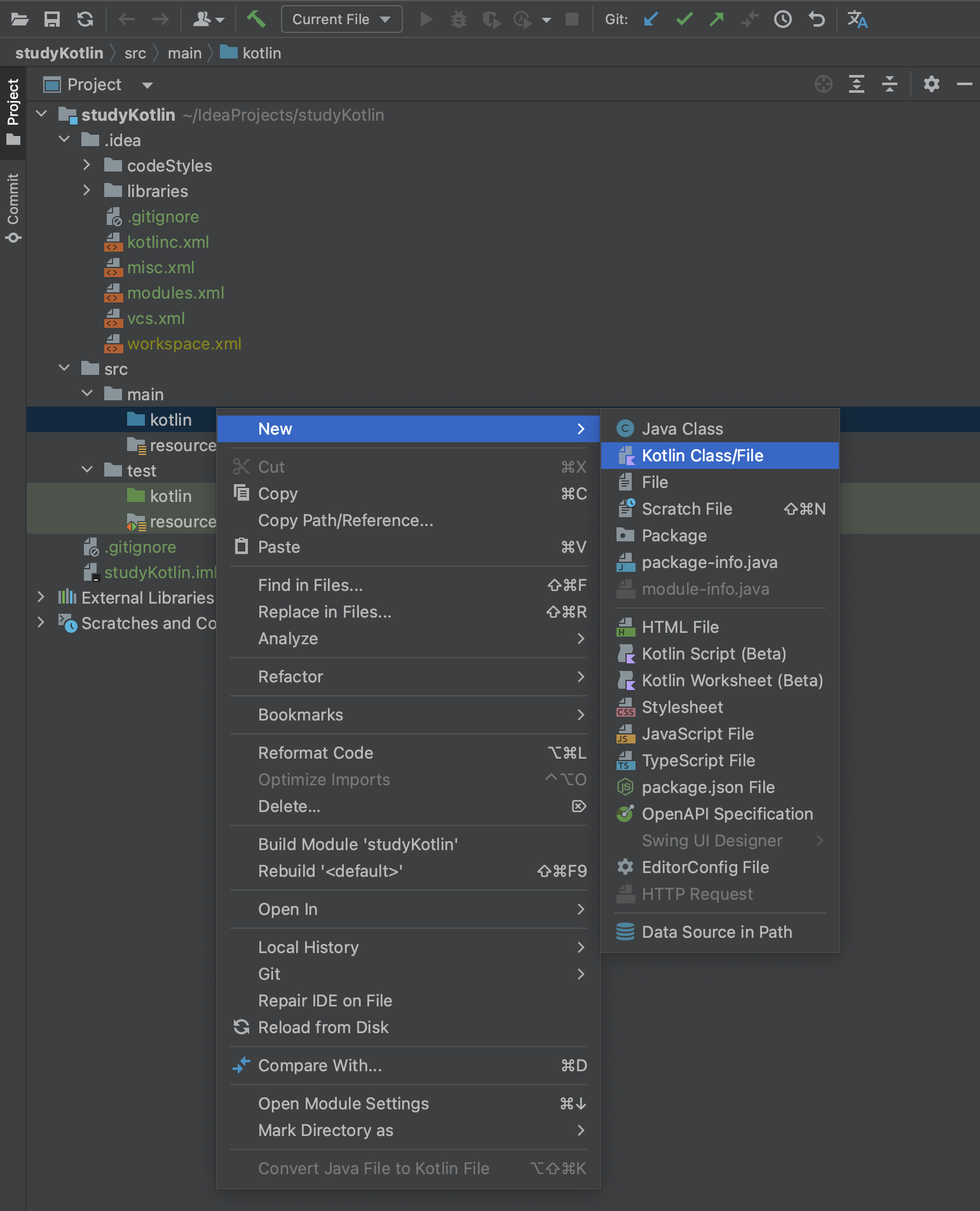Screen dimensions: 980x1211
Task: Choose Java Class from New submenu
Action: click(x=719, y=429)
